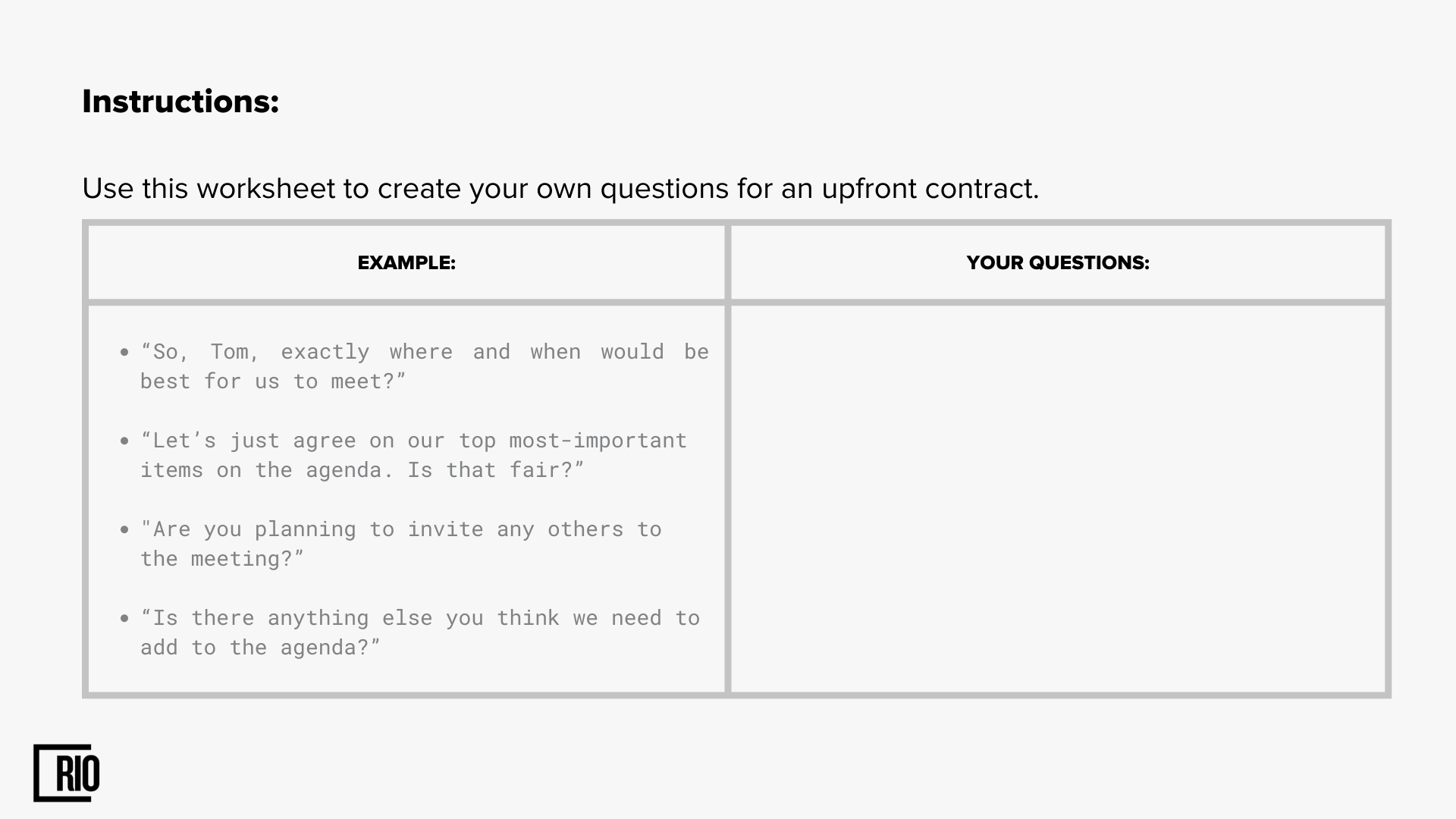
Task: Click the RIO logo icon
Action: pos(67,773)
